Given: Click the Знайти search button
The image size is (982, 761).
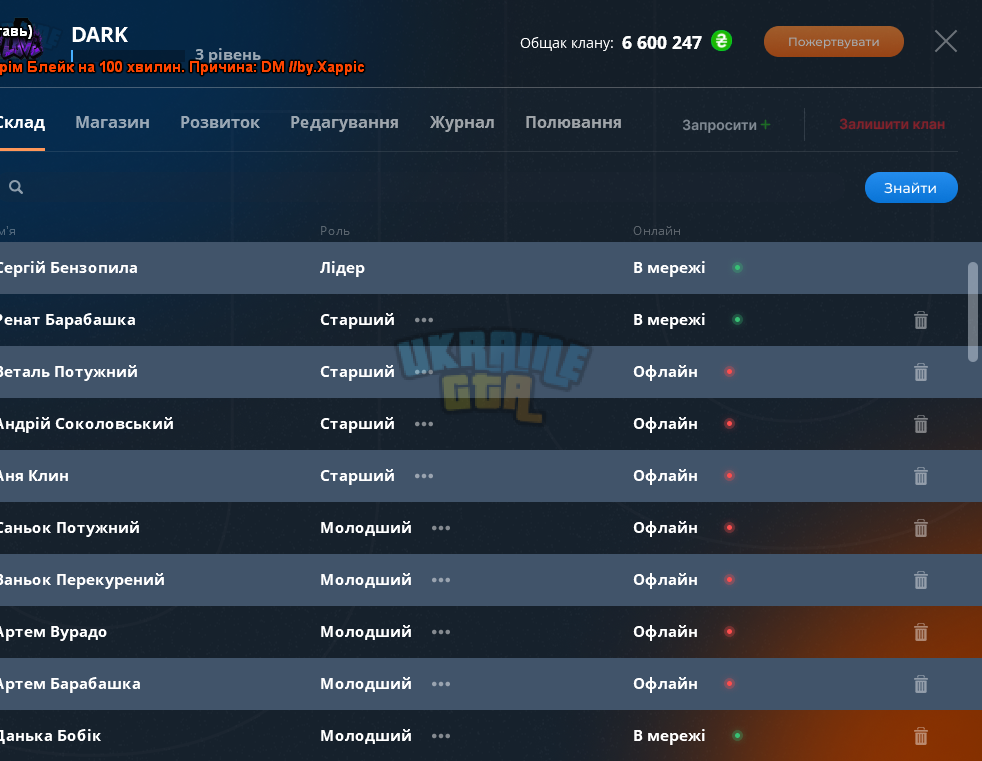Looking at the screenshot, I should click(x=911, y=188).
